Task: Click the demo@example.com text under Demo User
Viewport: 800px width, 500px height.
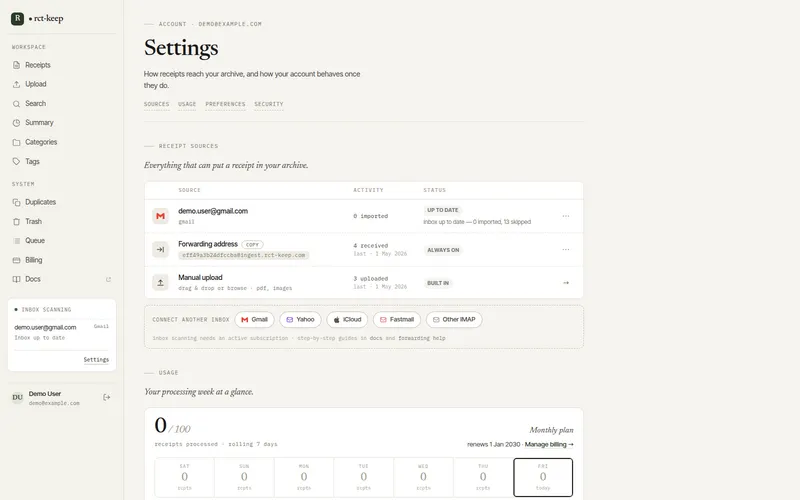Action: click(x=54, y=403)
